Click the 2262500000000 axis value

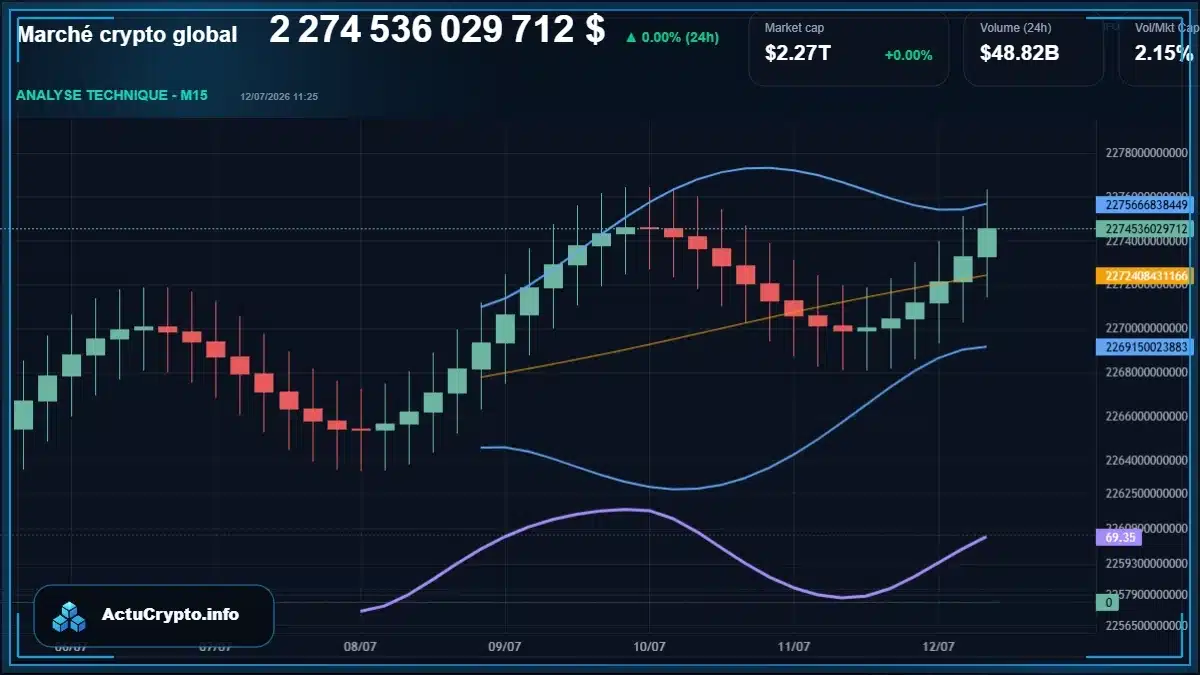(1146, 493)
